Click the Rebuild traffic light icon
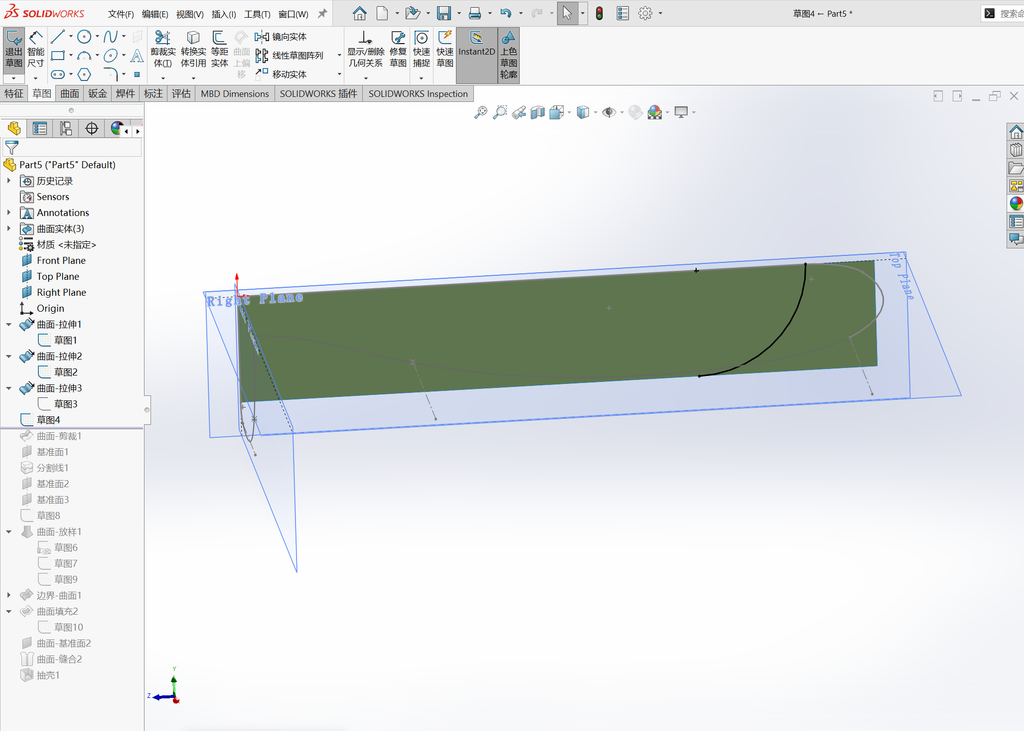Image resolution: width=1024 pixels, height=731 pixels. tap(599, 13)
